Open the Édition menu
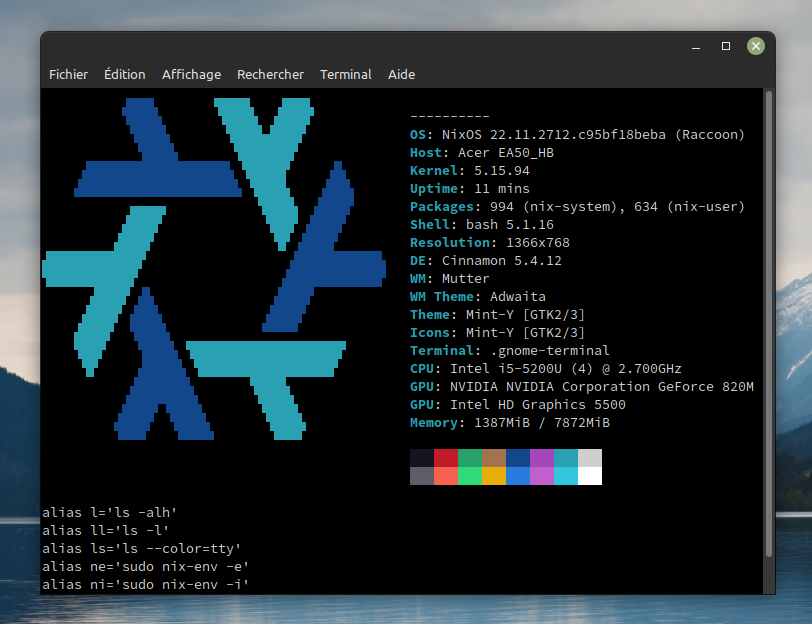Screen dimensions: 812x624 (124, 74)
